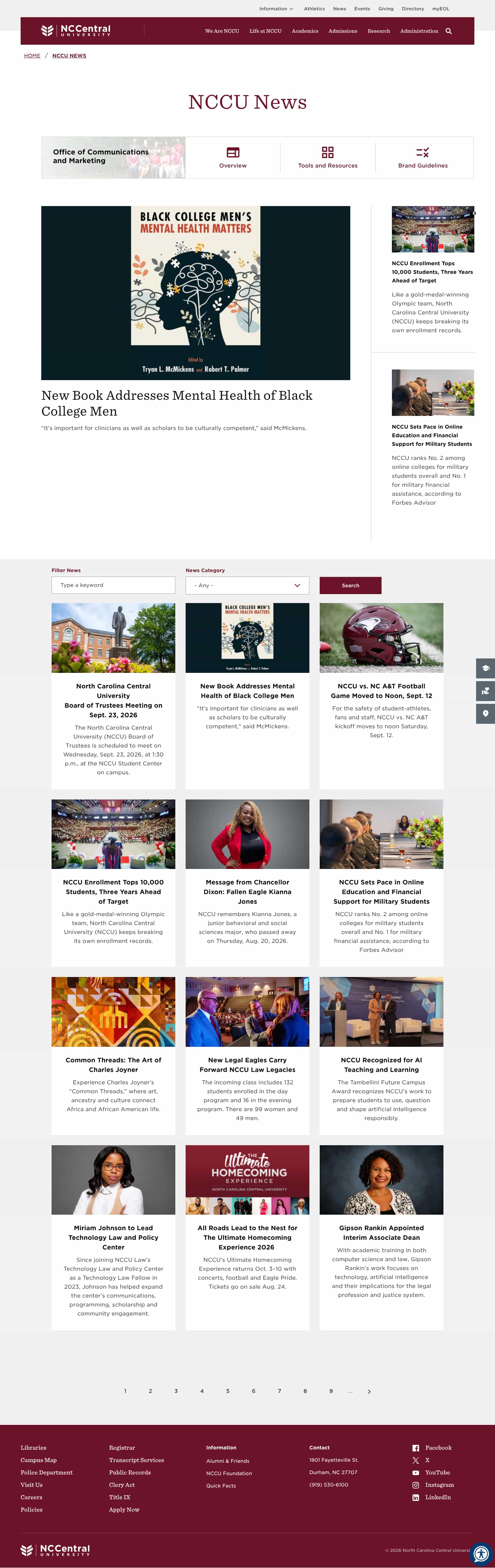Click the Directory top link
Screen dimensions: 495x1568
pos(413,9)
